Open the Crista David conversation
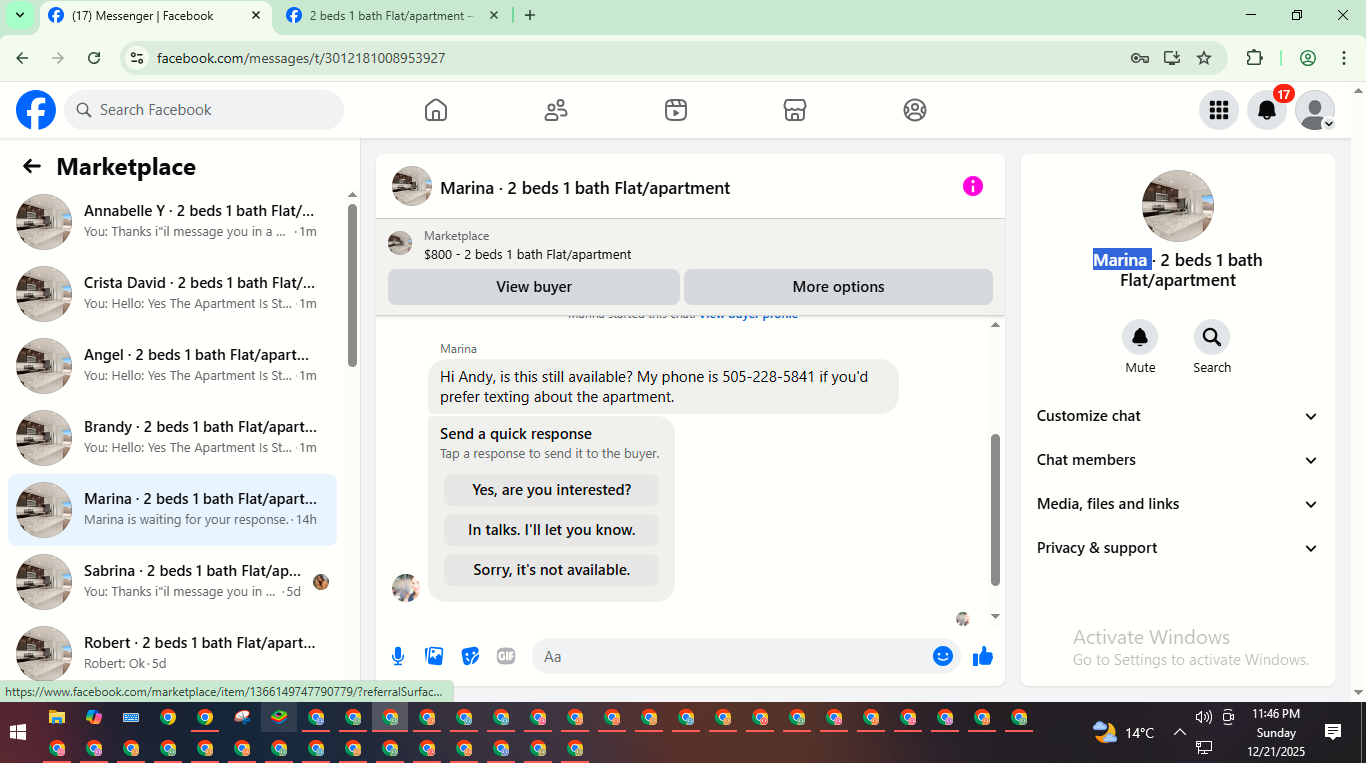Viewport: 1366px width, 763px height. 173,294
